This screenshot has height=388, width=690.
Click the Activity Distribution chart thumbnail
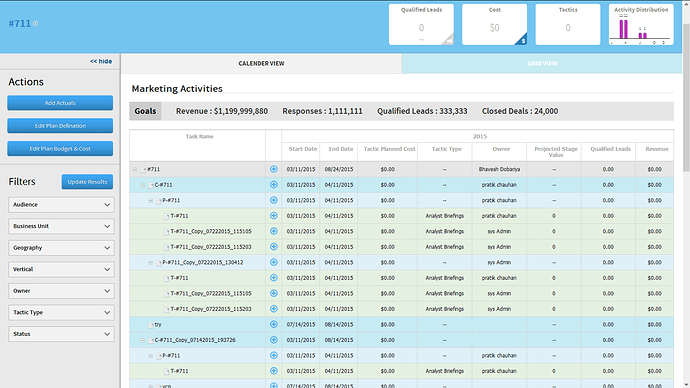tap(641, 24)
